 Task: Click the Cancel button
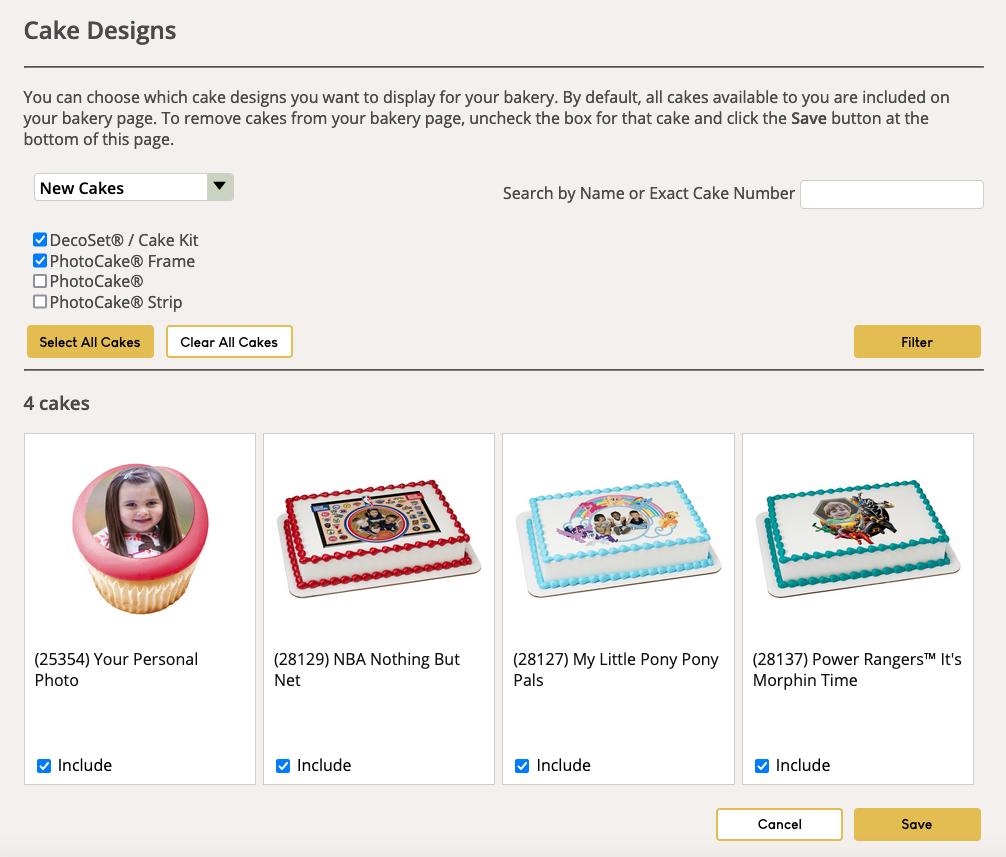[x=780, y=824]
